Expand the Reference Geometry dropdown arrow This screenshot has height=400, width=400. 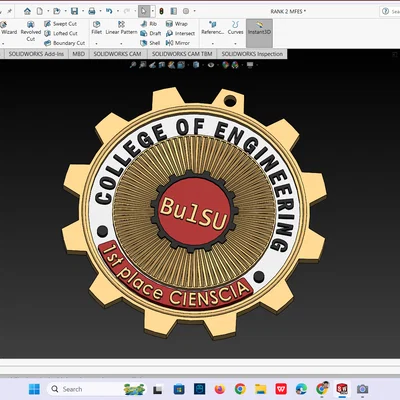coord(212,43)
